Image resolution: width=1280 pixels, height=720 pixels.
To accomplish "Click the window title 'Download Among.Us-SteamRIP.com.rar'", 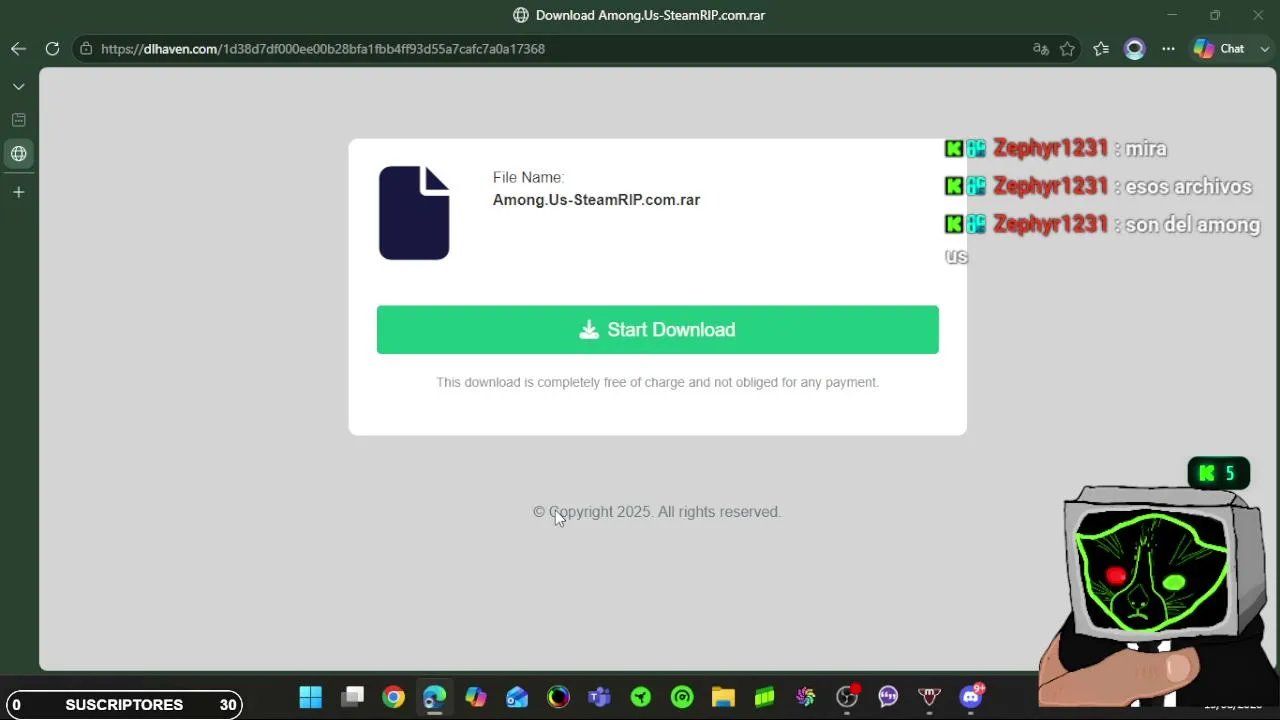I will tap(650, 15).
